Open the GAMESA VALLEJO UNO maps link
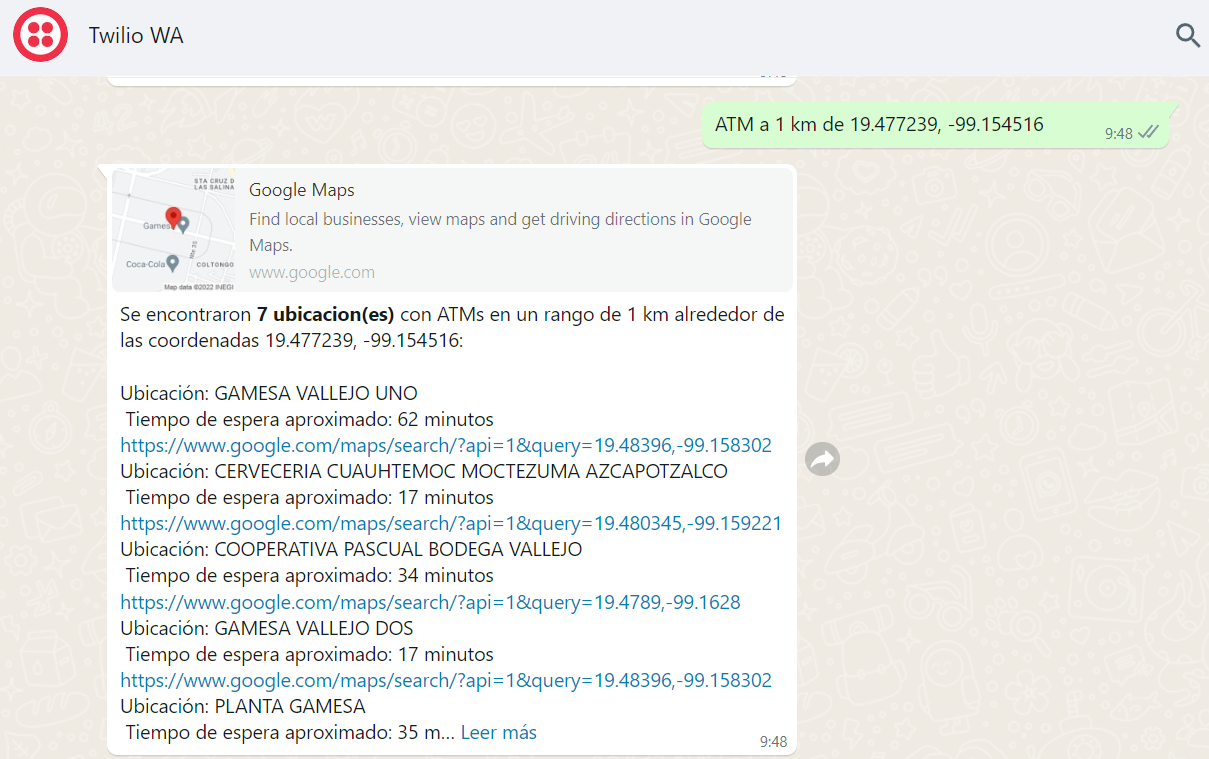This screenshot has height=759, width=1209. pos(445,445)
